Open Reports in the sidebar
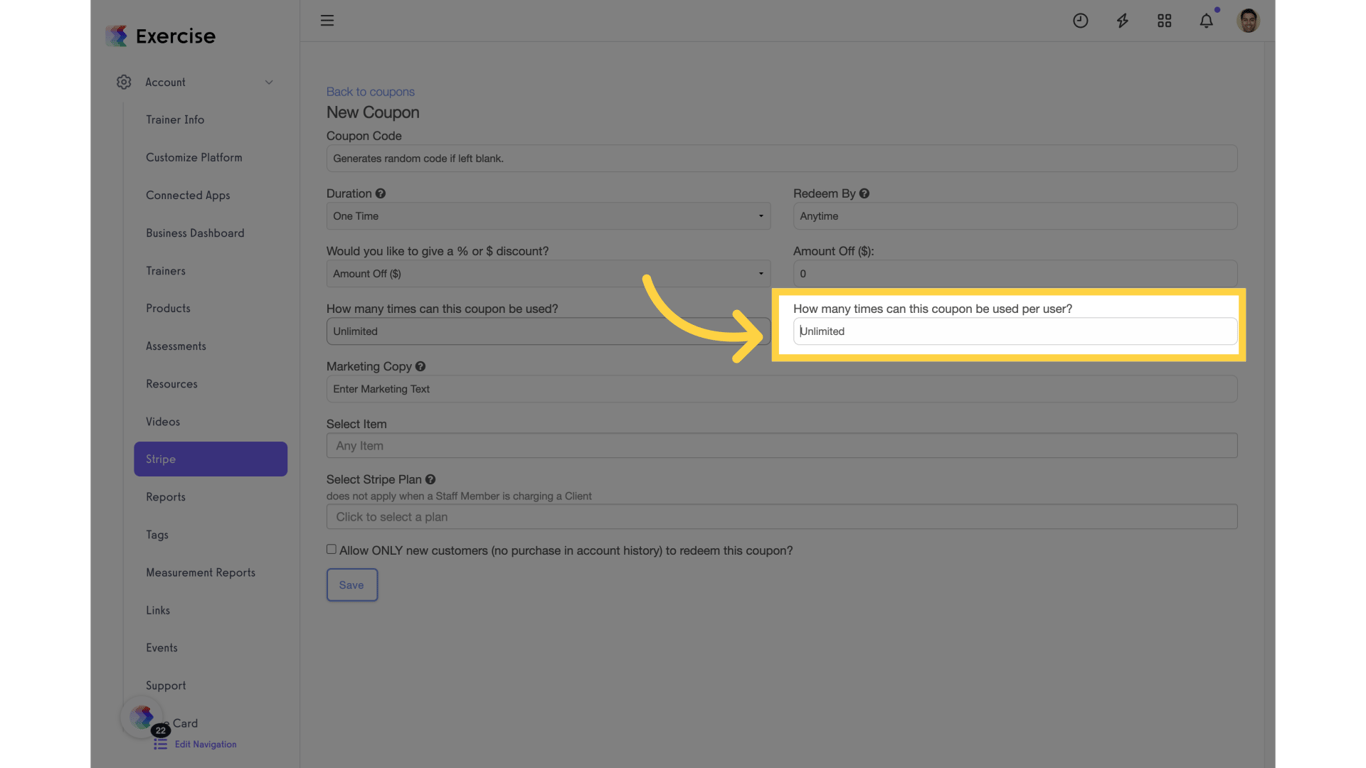The height and width of the screenshot is (768, 1366). click(x=166, y=497)
